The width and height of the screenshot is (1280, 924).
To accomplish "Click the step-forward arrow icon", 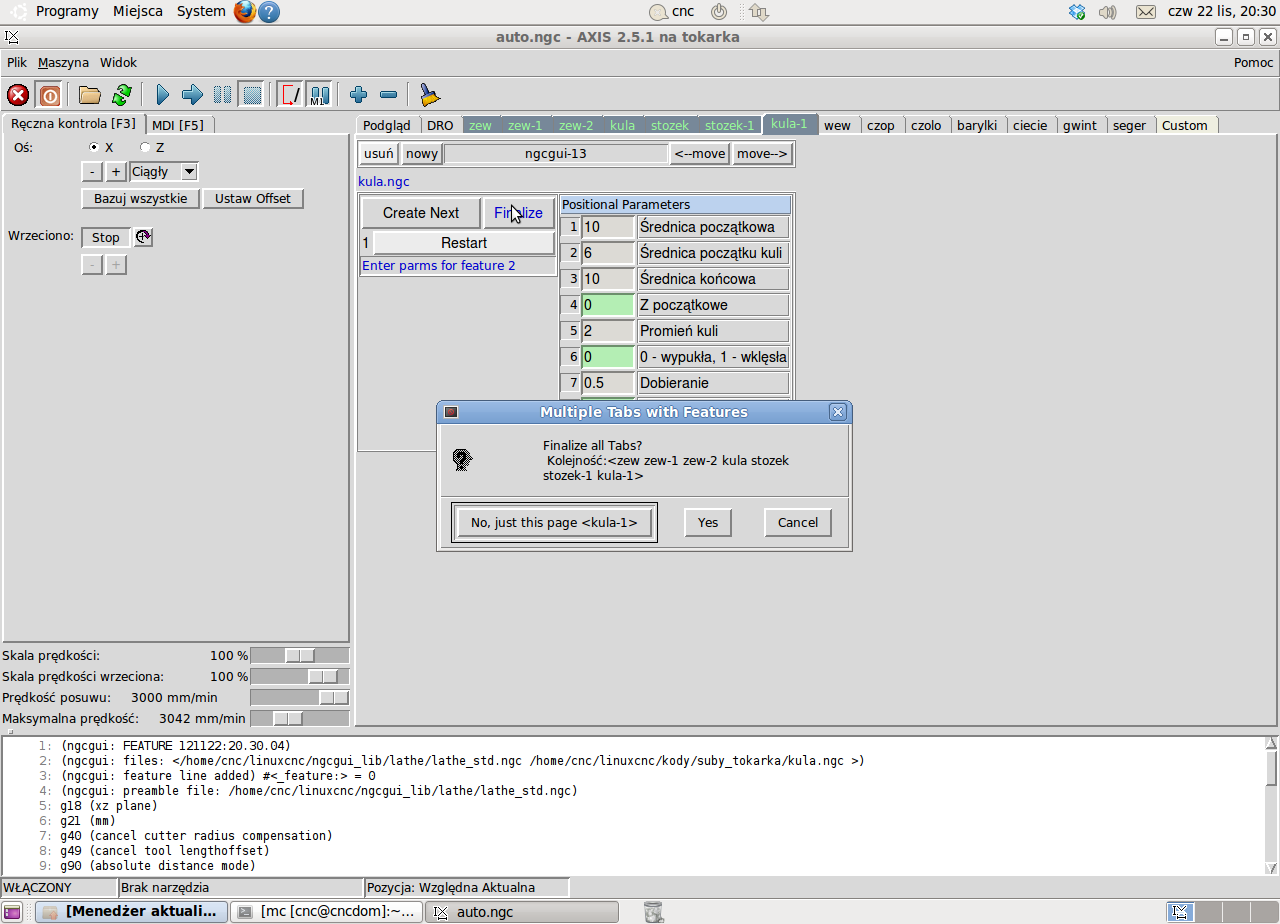I will tap(192, 95).
